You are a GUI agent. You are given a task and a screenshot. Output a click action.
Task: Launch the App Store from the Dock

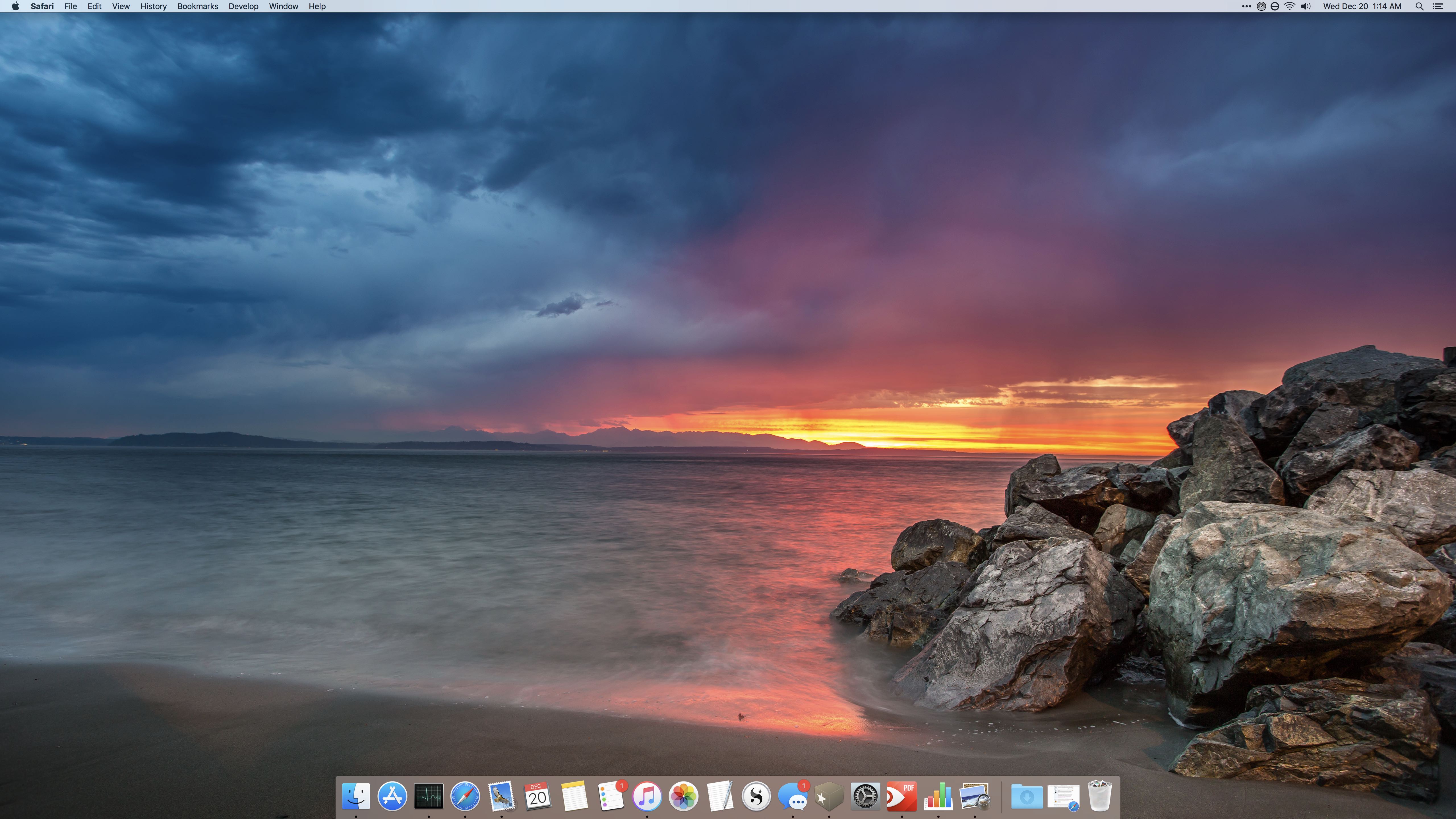point(392,796)
